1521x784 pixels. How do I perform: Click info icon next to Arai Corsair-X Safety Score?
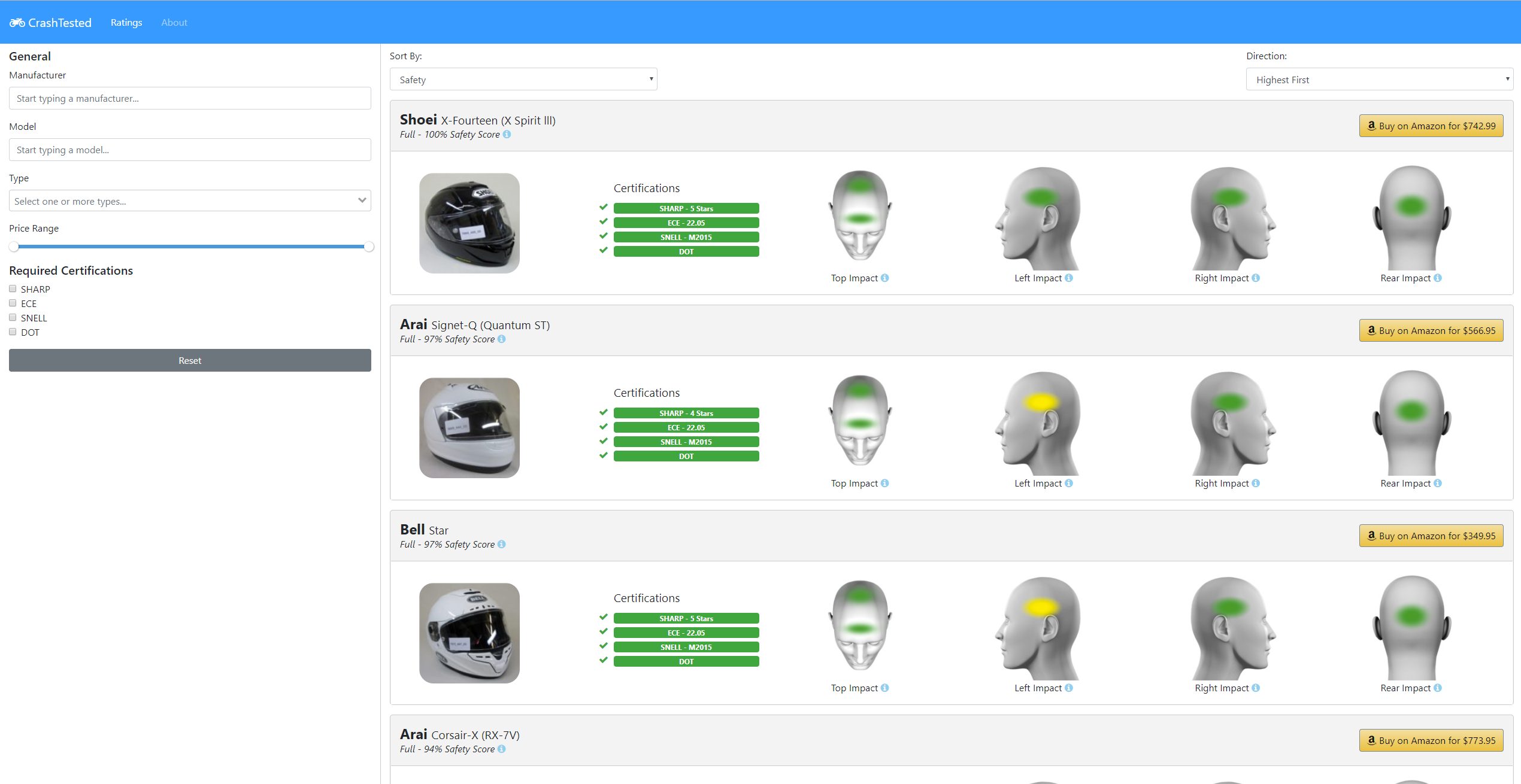pos(502,749)
